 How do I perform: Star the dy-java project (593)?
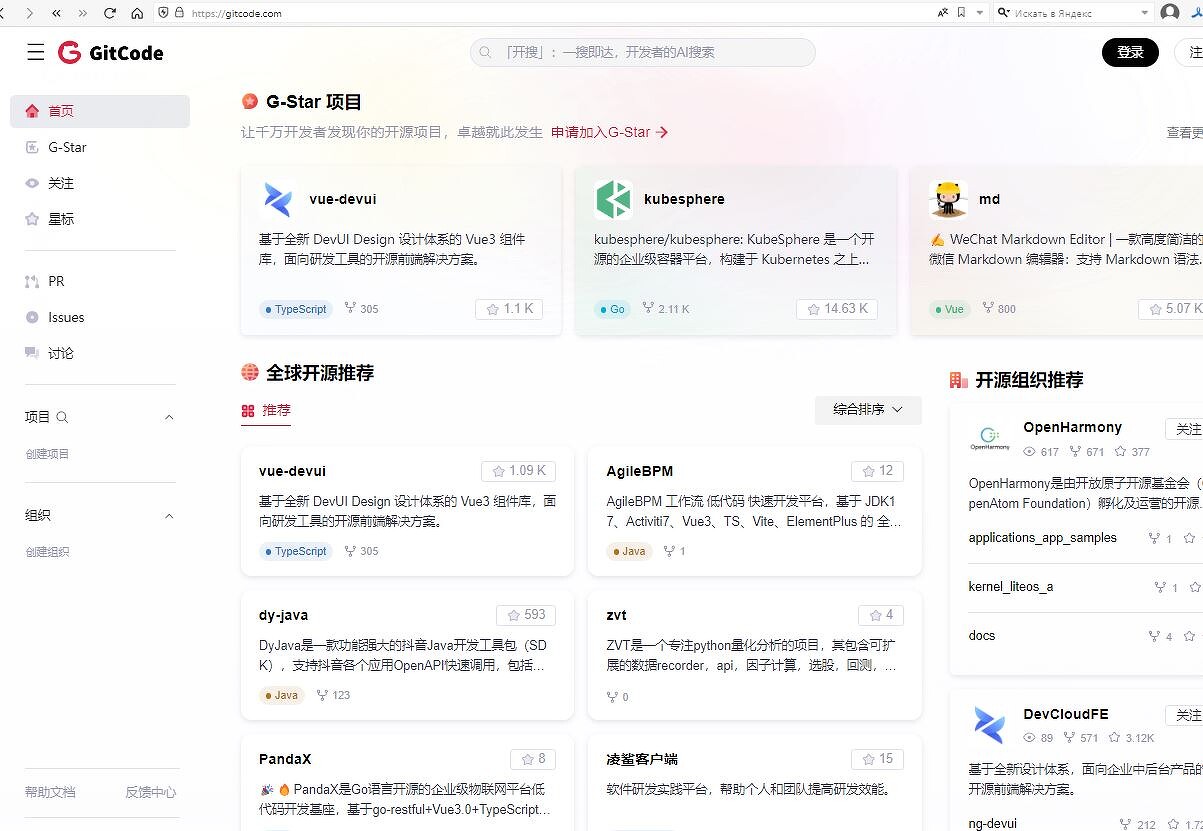pyautogui.click(x=526, y=615)
